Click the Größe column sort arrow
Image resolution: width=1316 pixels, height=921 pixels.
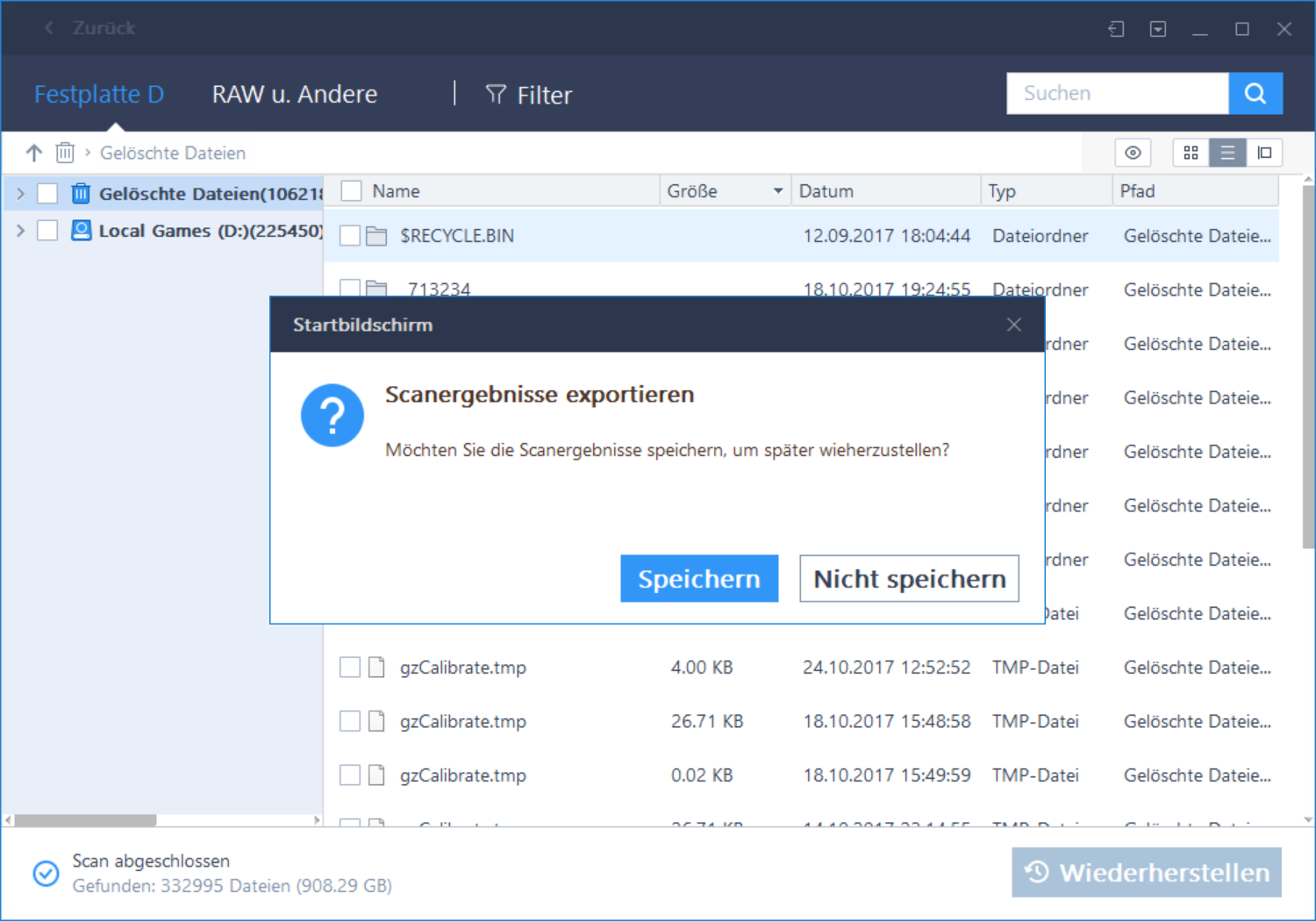[777, 191]
